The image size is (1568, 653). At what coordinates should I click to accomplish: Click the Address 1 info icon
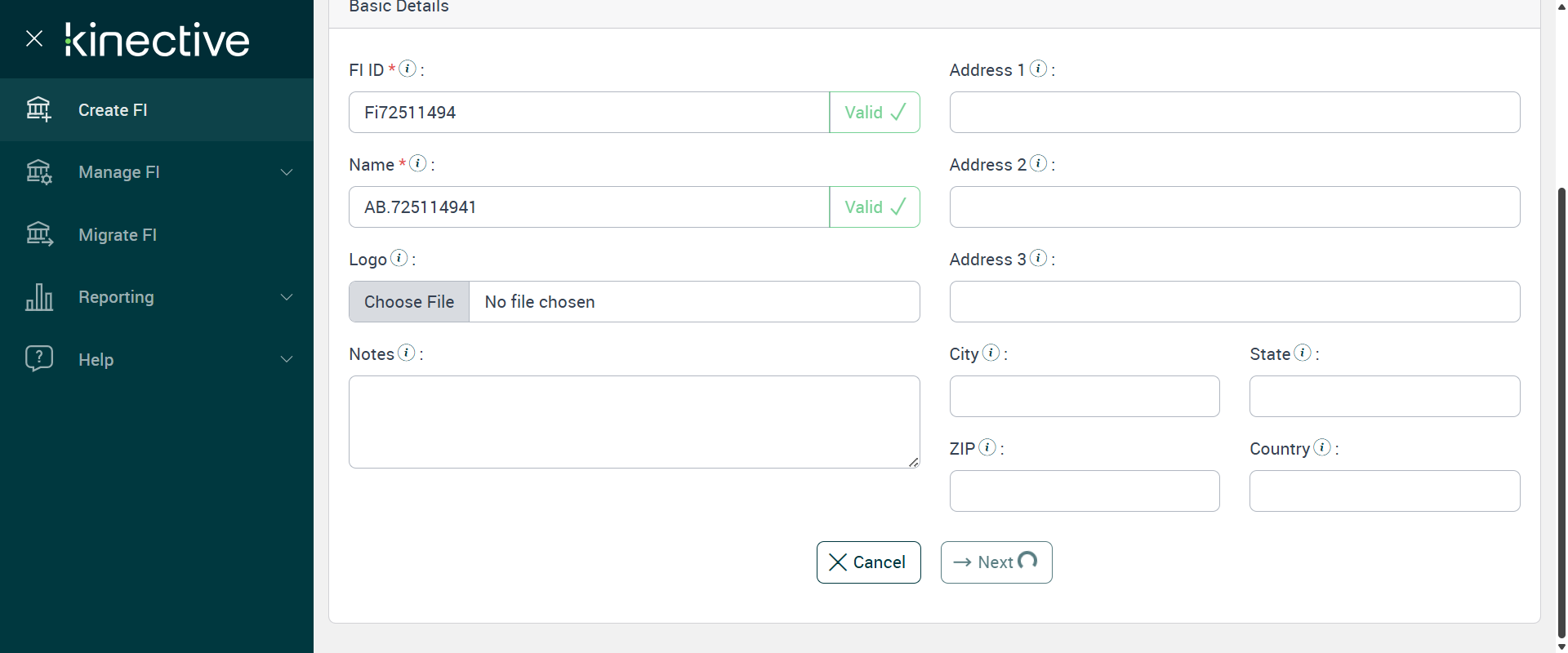1038,69
